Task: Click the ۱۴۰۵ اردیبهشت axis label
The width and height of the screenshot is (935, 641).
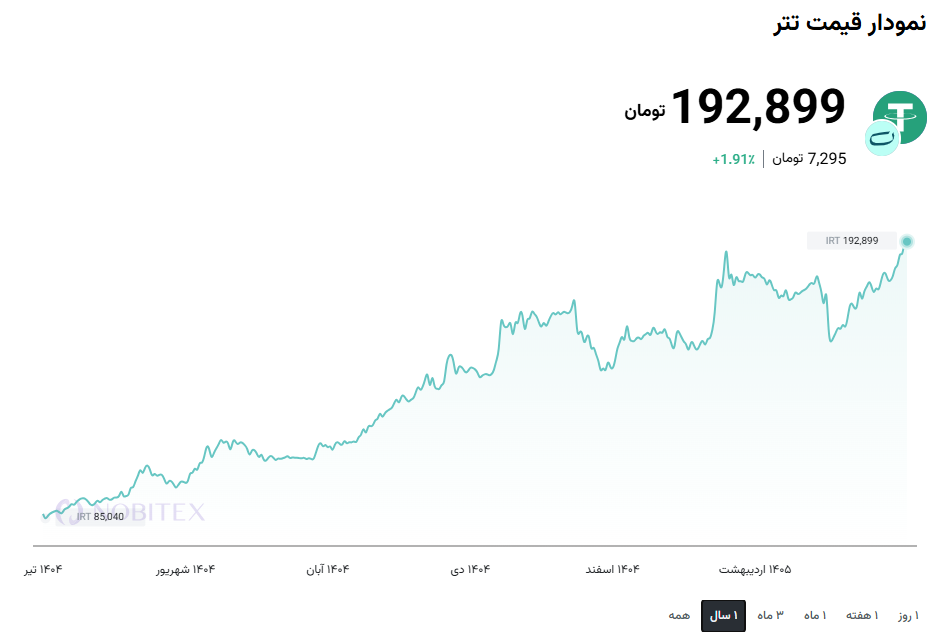Action: point(755,569)
